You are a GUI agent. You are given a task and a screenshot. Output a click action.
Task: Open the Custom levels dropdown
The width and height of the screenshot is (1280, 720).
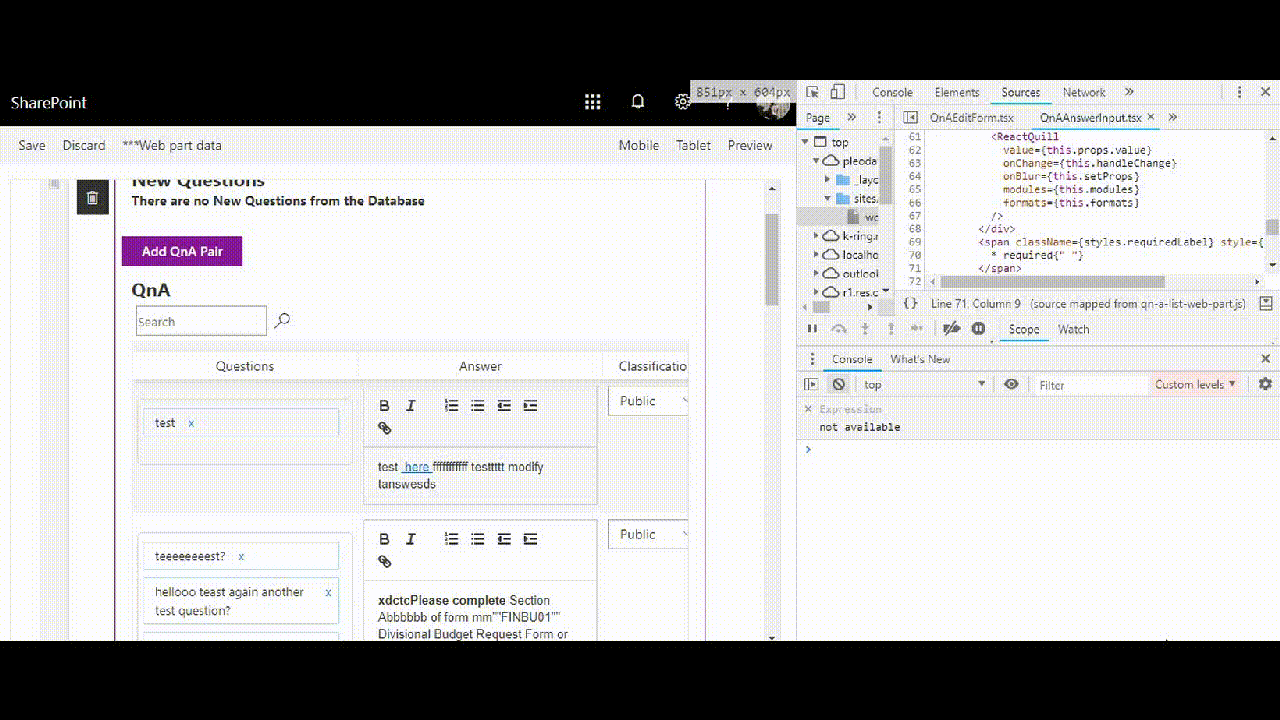(x=1195, y=384)
